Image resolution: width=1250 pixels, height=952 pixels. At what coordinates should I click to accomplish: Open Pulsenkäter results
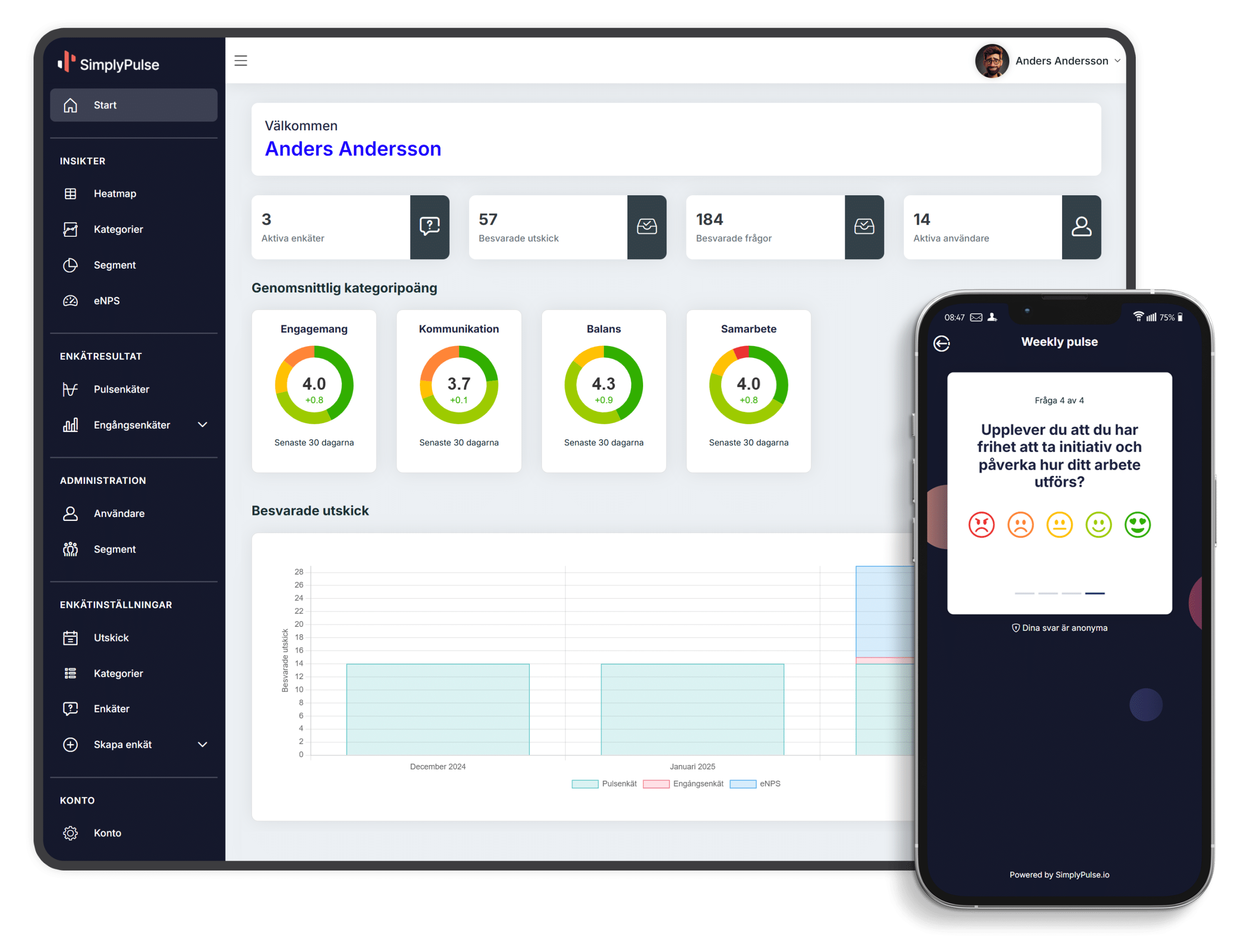point(121,389)
